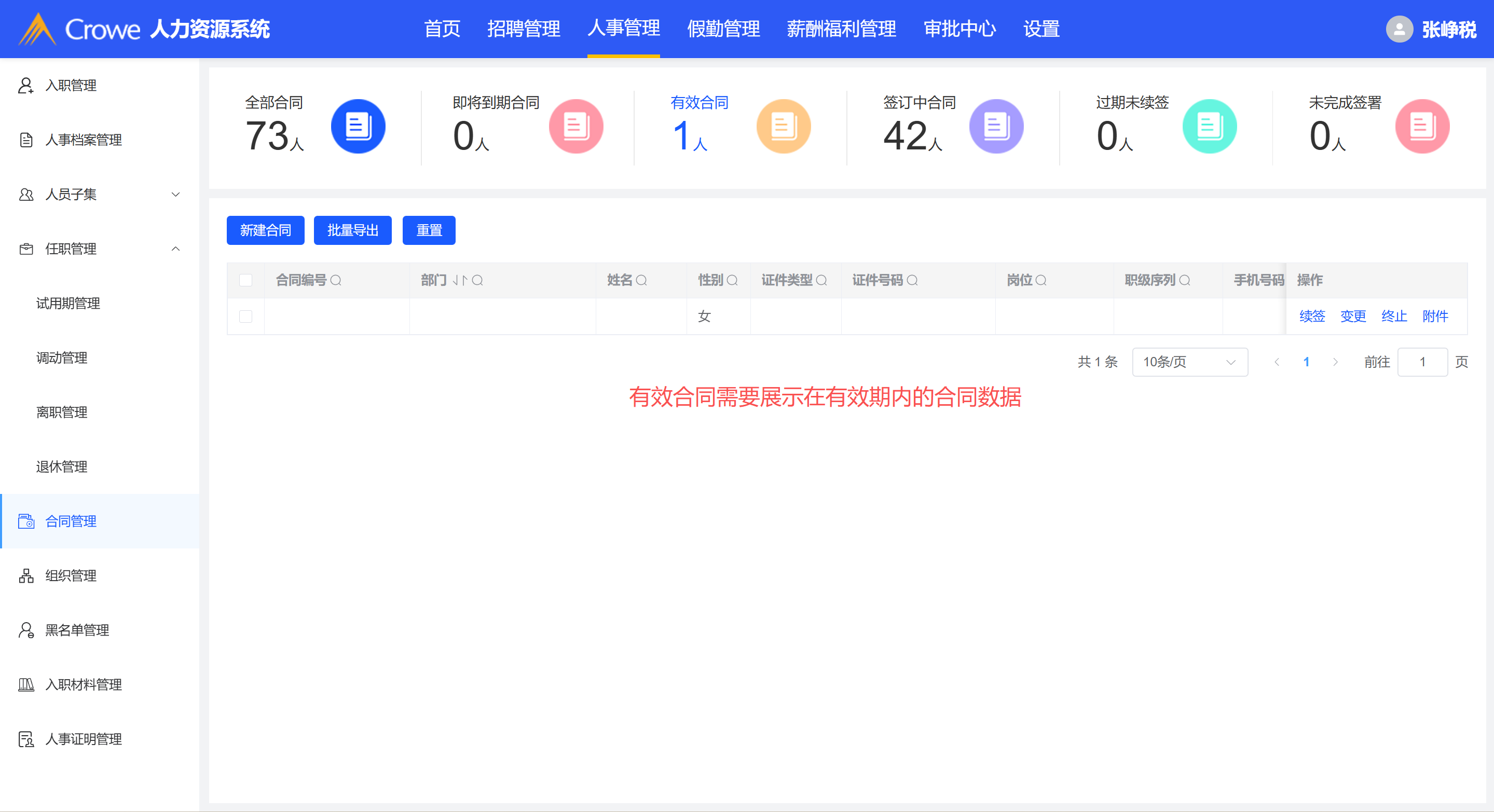Click the blue 全部合同 document icon
The width and height of the screenshot is (1494, 812).
(x=358, y=127)
